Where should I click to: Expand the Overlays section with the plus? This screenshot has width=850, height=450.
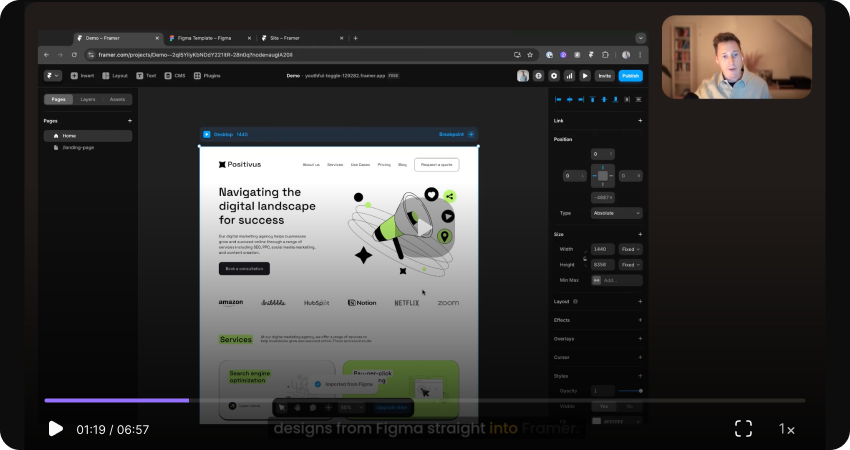click(640, 339)
